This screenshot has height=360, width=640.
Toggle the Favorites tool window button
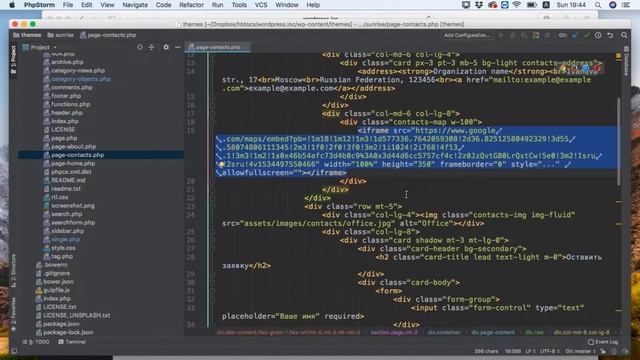click(x=13, y=313)
